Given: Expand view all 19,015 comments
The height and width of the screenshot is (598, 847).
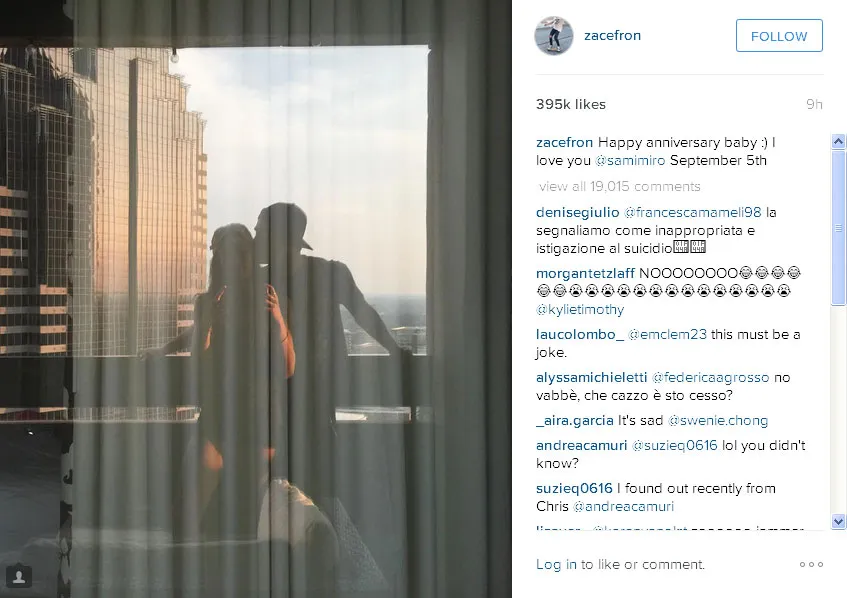Looking at the screenshot, I should point(620,186).
